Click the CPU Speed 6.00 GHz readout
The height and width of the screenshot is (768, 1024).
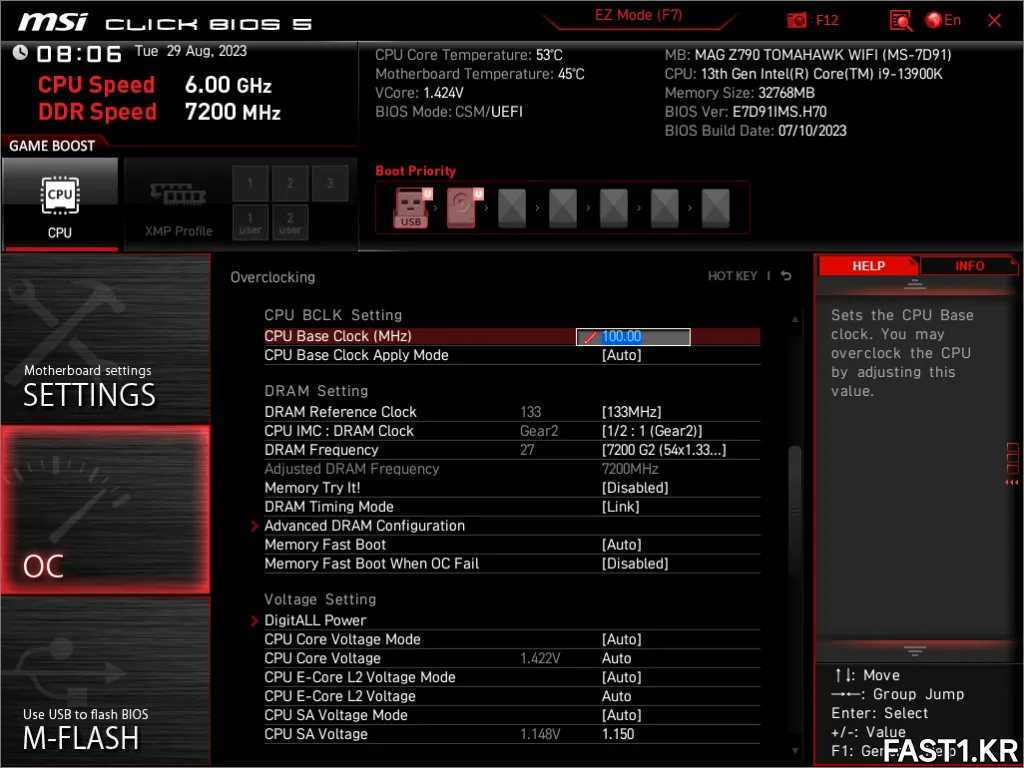[155, 85]
